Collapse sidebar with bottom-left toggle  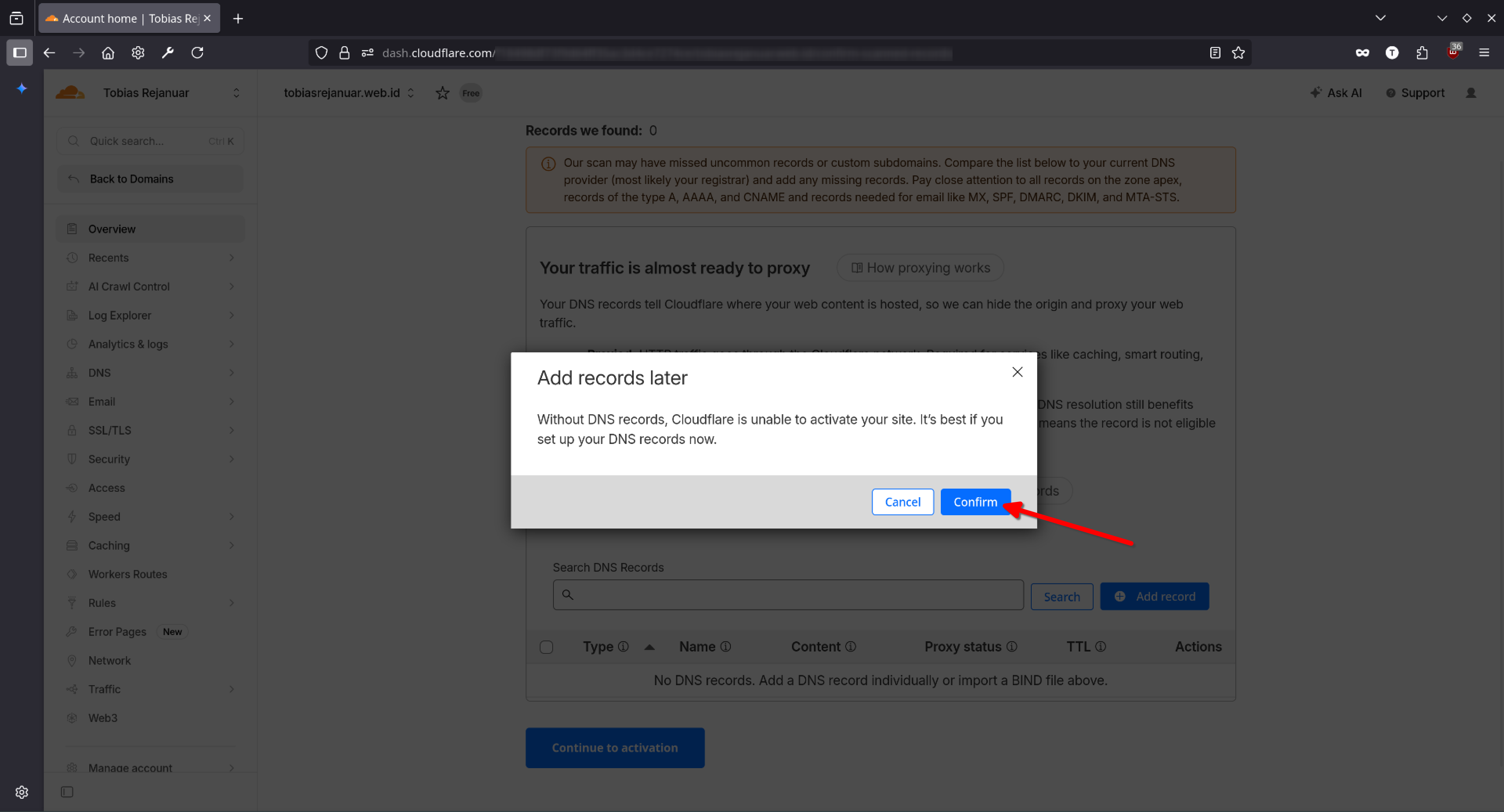tap(67, 792)
